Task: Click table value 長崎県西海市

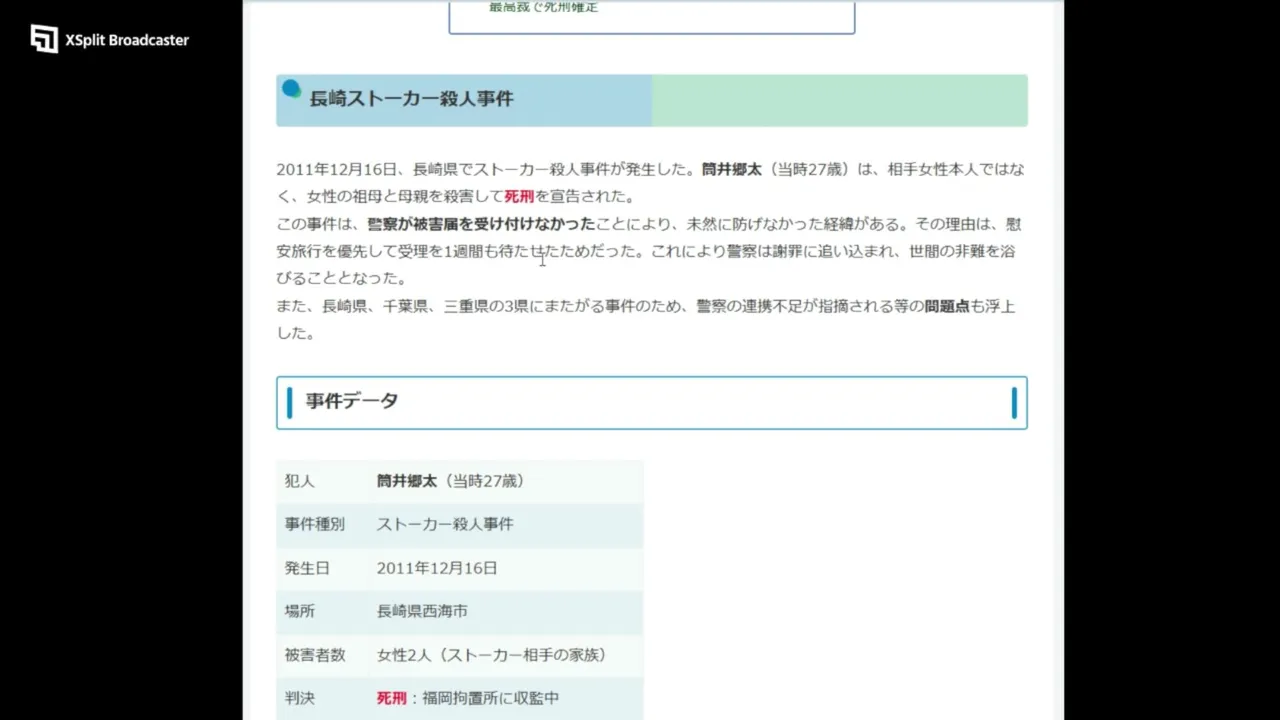Action: [x=422, y=611]
